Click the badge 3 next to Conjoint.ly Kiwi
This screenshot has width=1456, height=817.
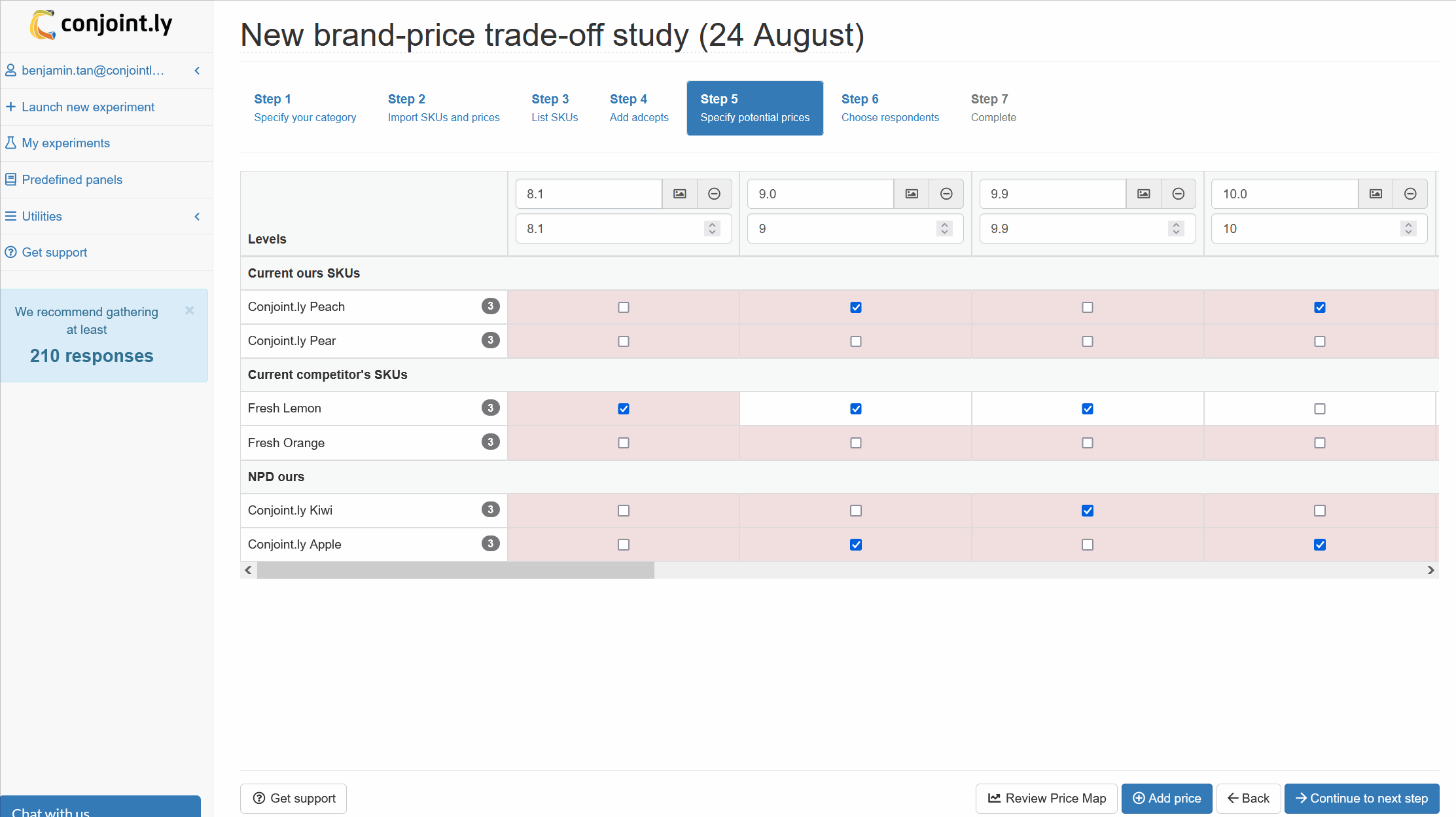491,509
